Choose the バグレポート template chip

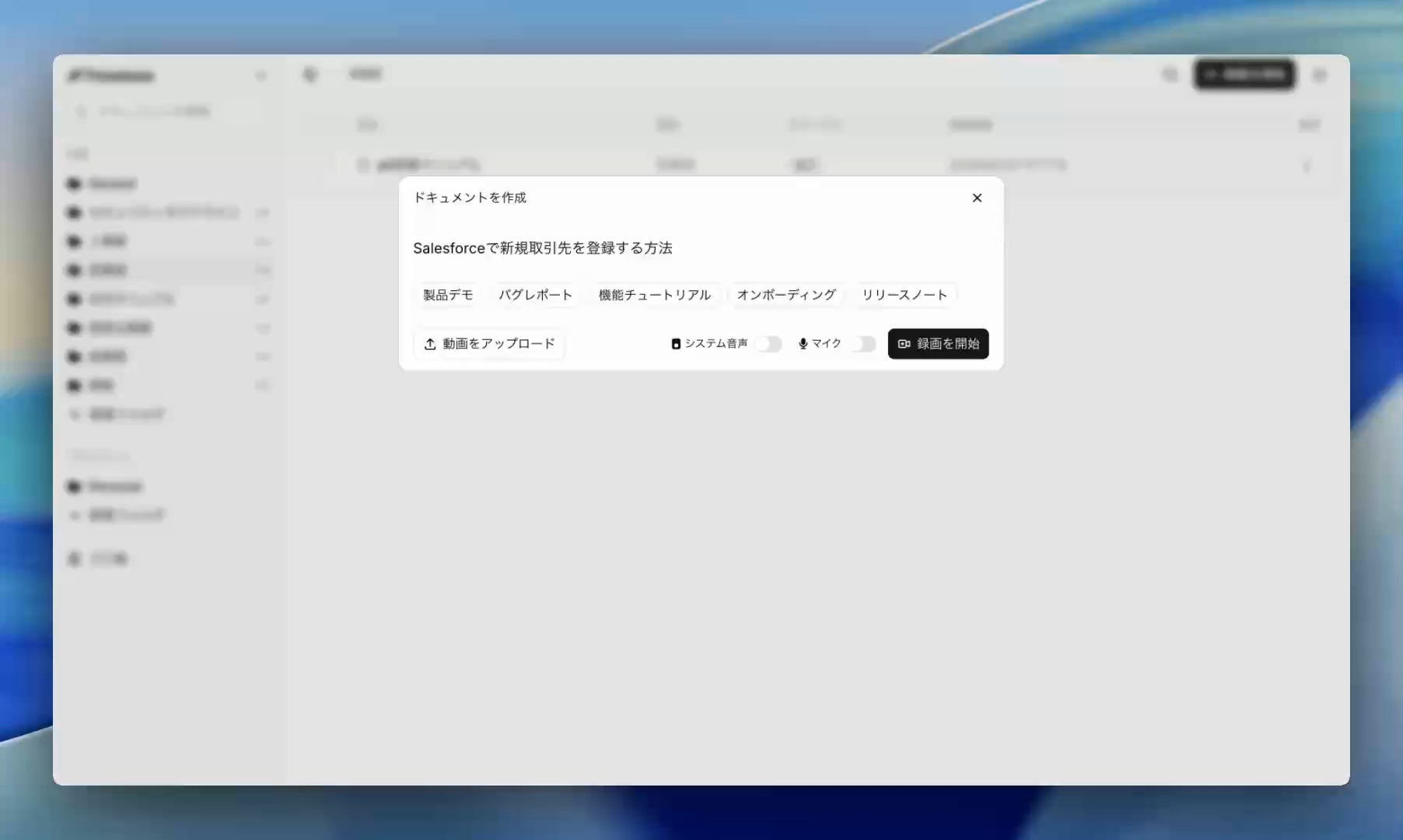535,295
